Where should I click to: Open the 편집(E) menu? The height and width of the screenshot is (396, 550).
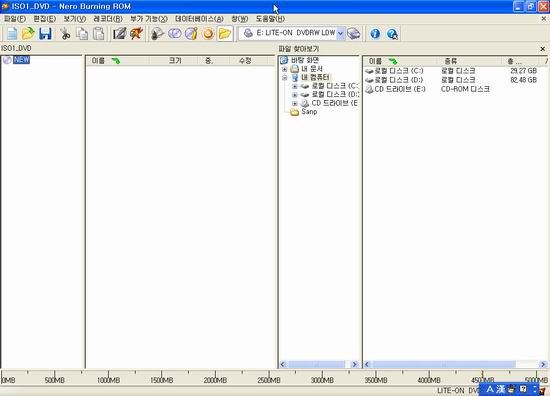pyautogui.click(x=45, y=19)
